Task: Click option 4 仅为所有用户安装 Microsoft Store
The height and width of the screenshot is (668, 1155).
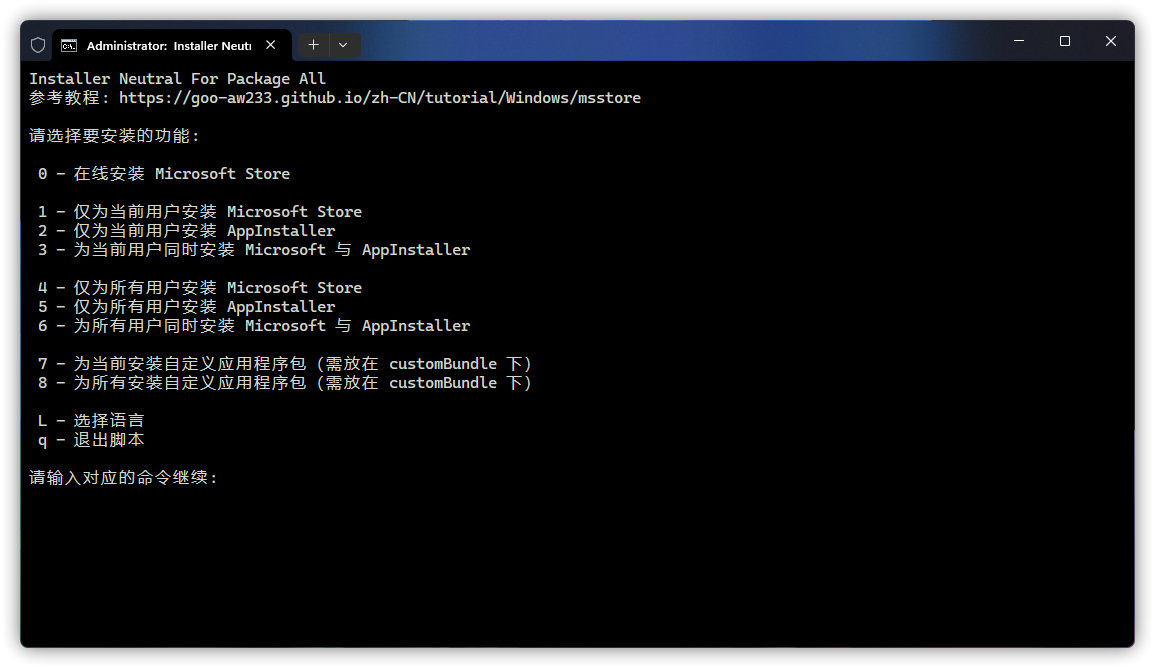Action: tap(200, 288)
